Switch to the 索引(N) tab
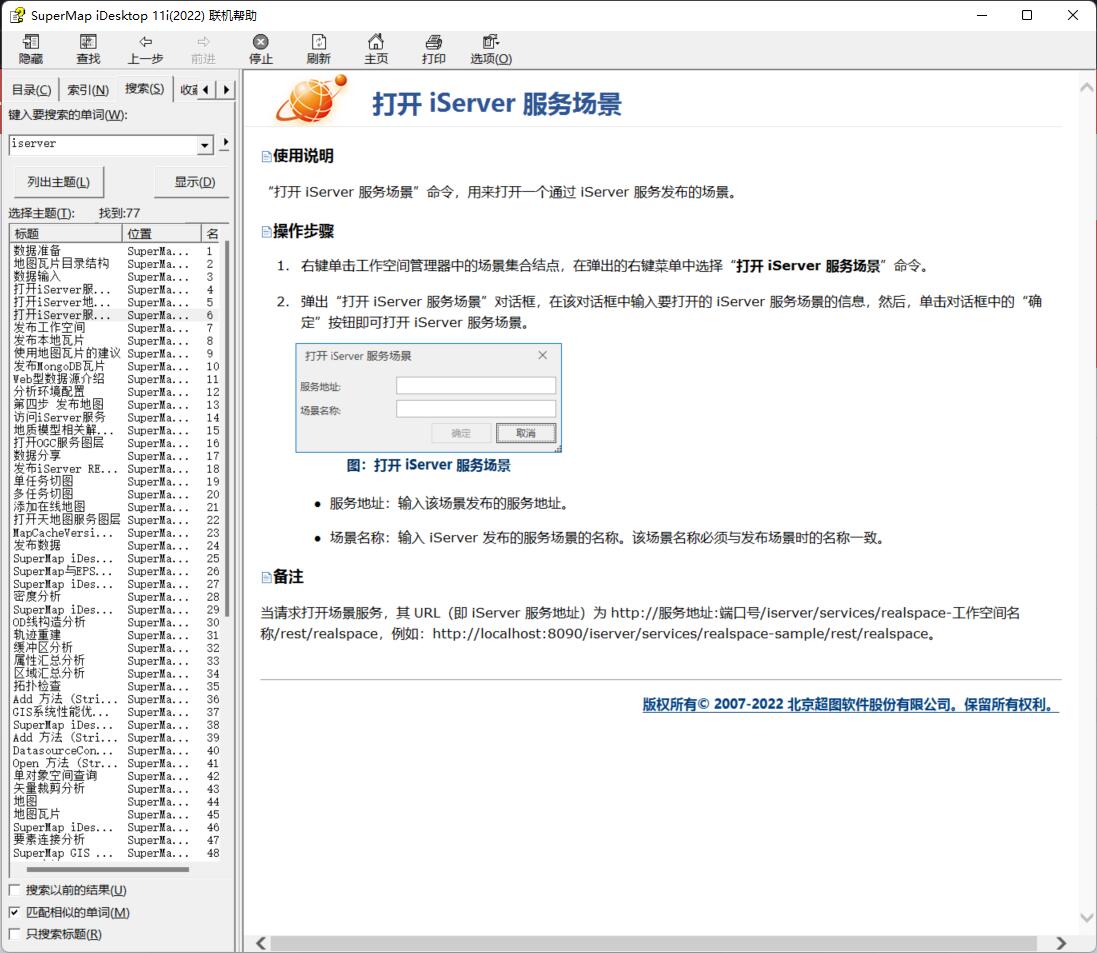The width and height of the screenshot is (1097, 953). [x=88, y=90]
